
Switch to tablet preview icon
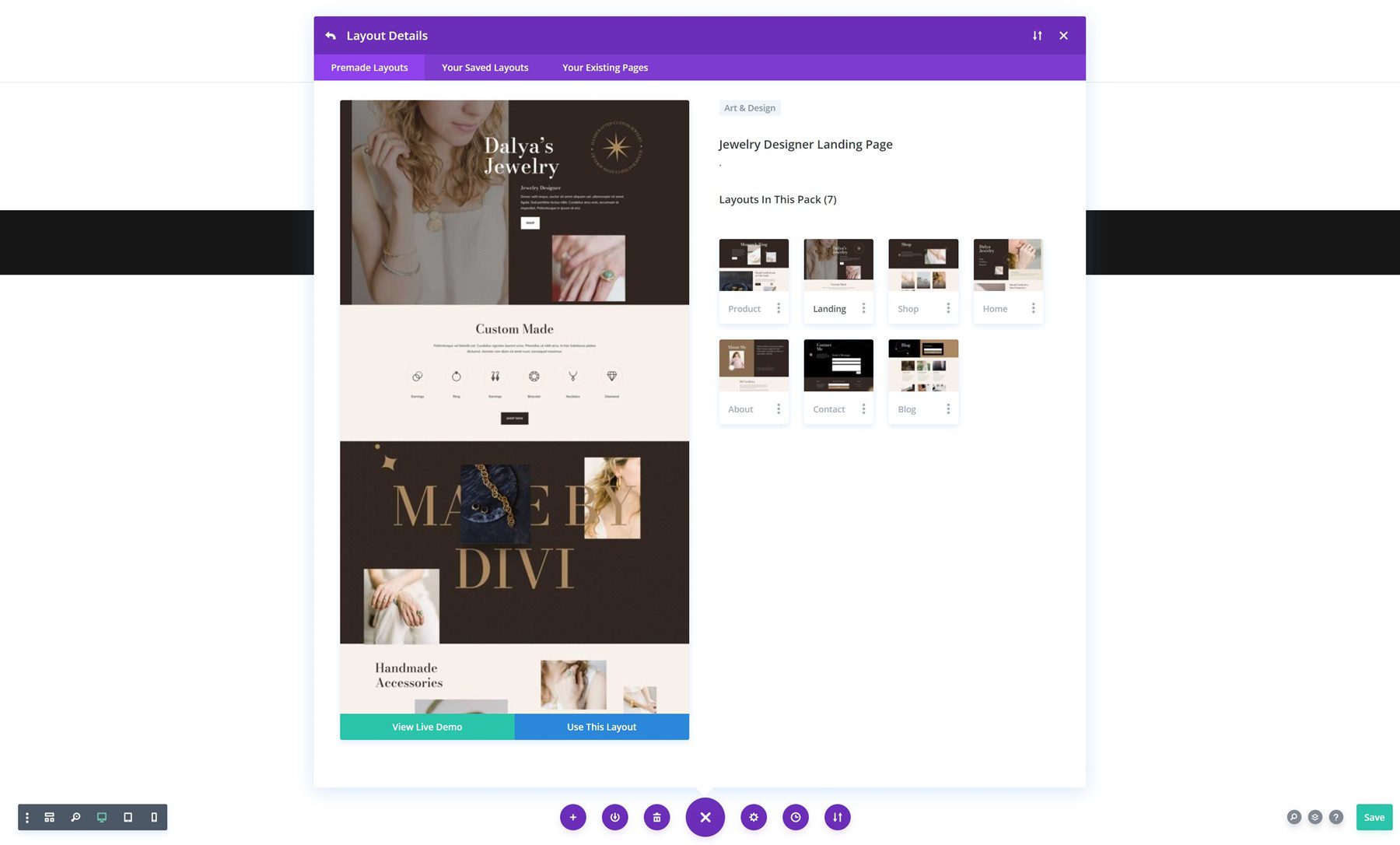click(128, 817)
